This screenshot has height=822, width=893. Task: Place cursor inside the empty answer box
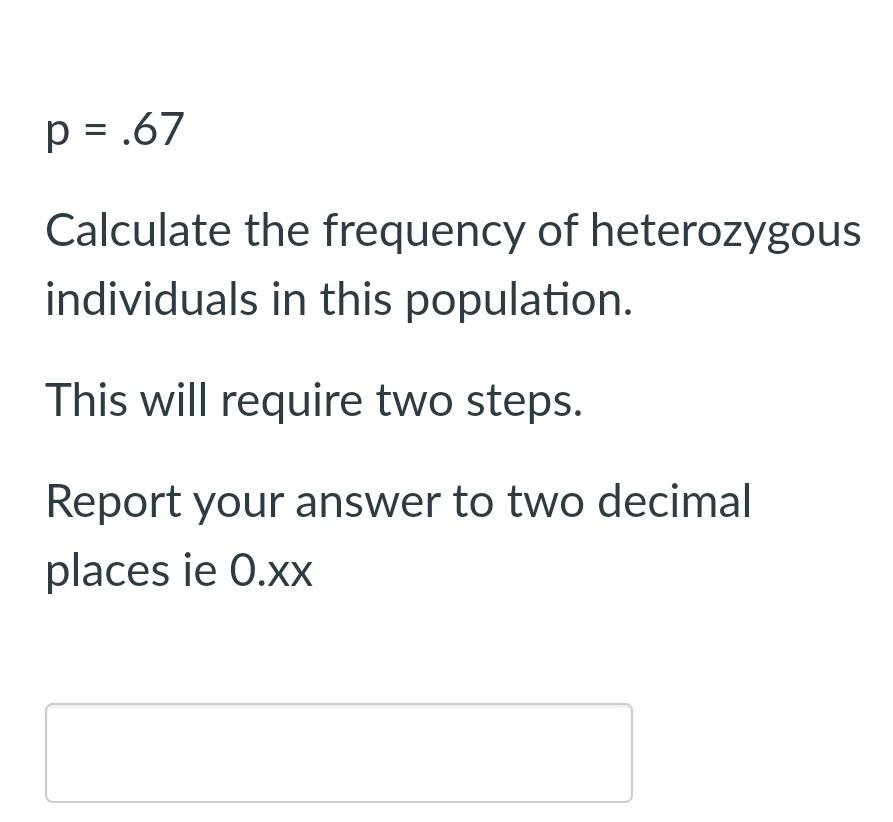coord(338,752)
